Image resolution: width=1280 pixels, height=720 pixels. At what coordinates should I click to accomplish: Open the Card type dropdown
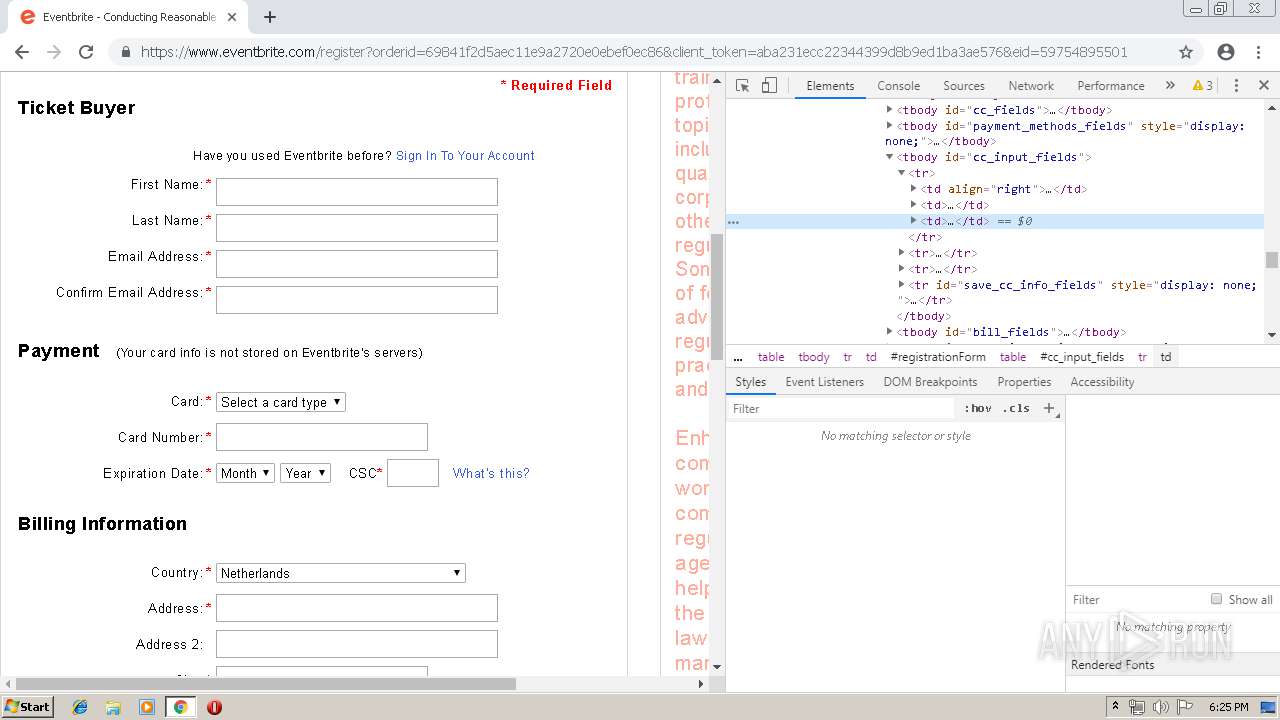[x=281, y=402]
